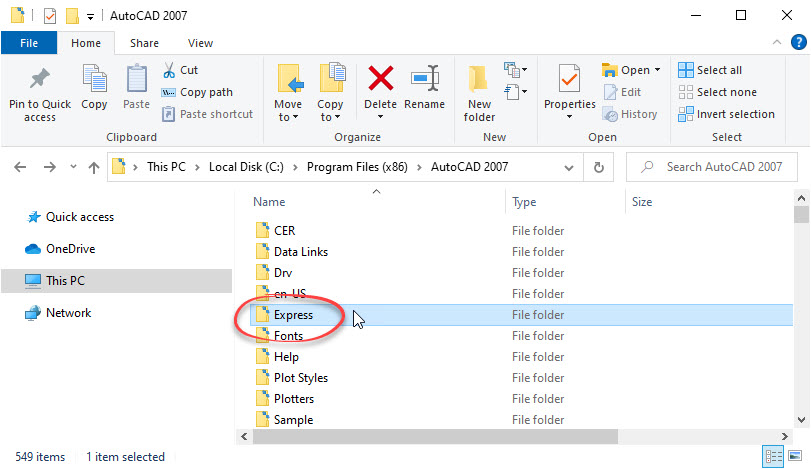Click Program Files (x86) breadcrumb
This screenshot has width=811, height=469.
357,167
